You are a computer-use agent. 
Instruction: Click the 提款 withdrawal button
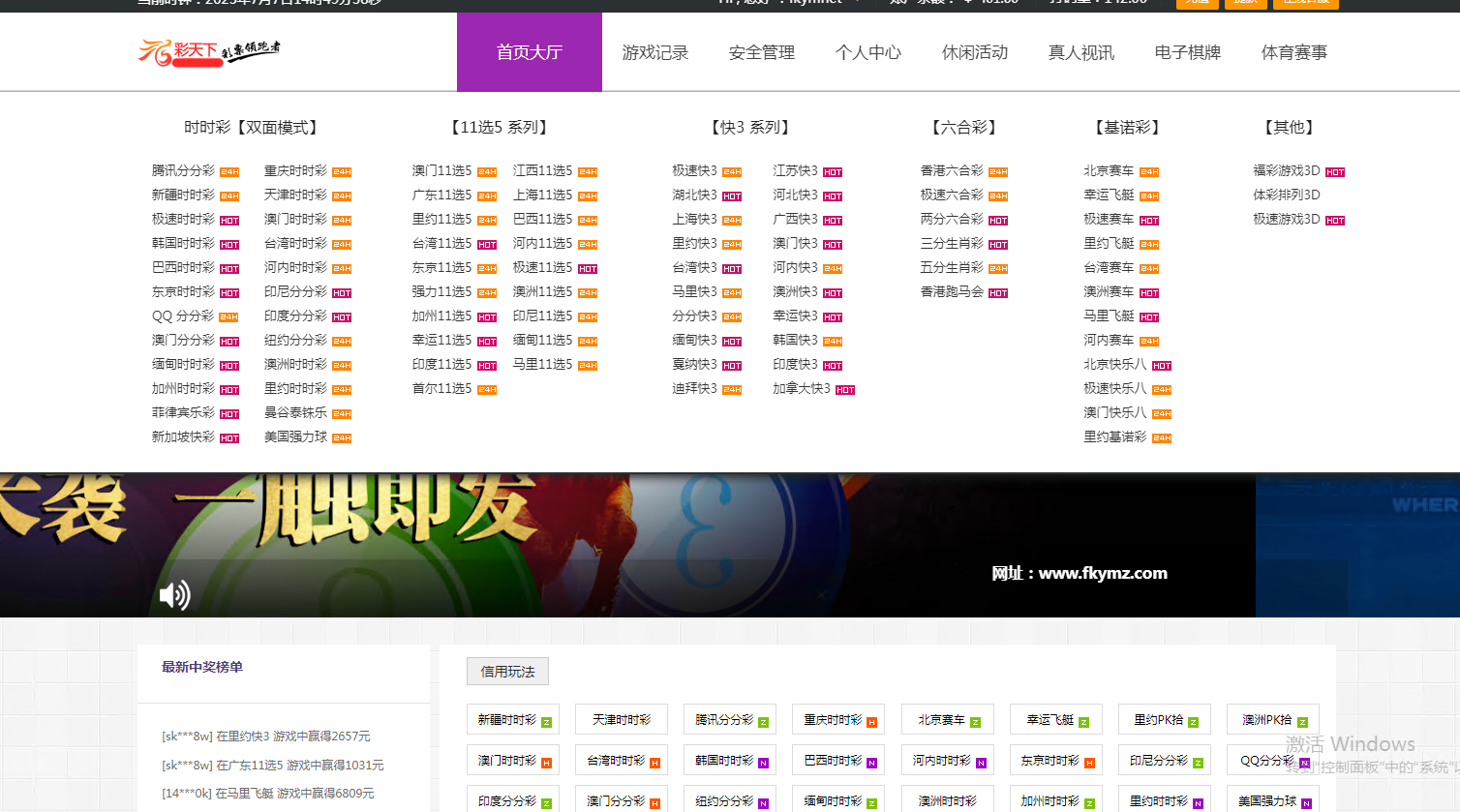pyautogui.click(x=1246, y=4)
